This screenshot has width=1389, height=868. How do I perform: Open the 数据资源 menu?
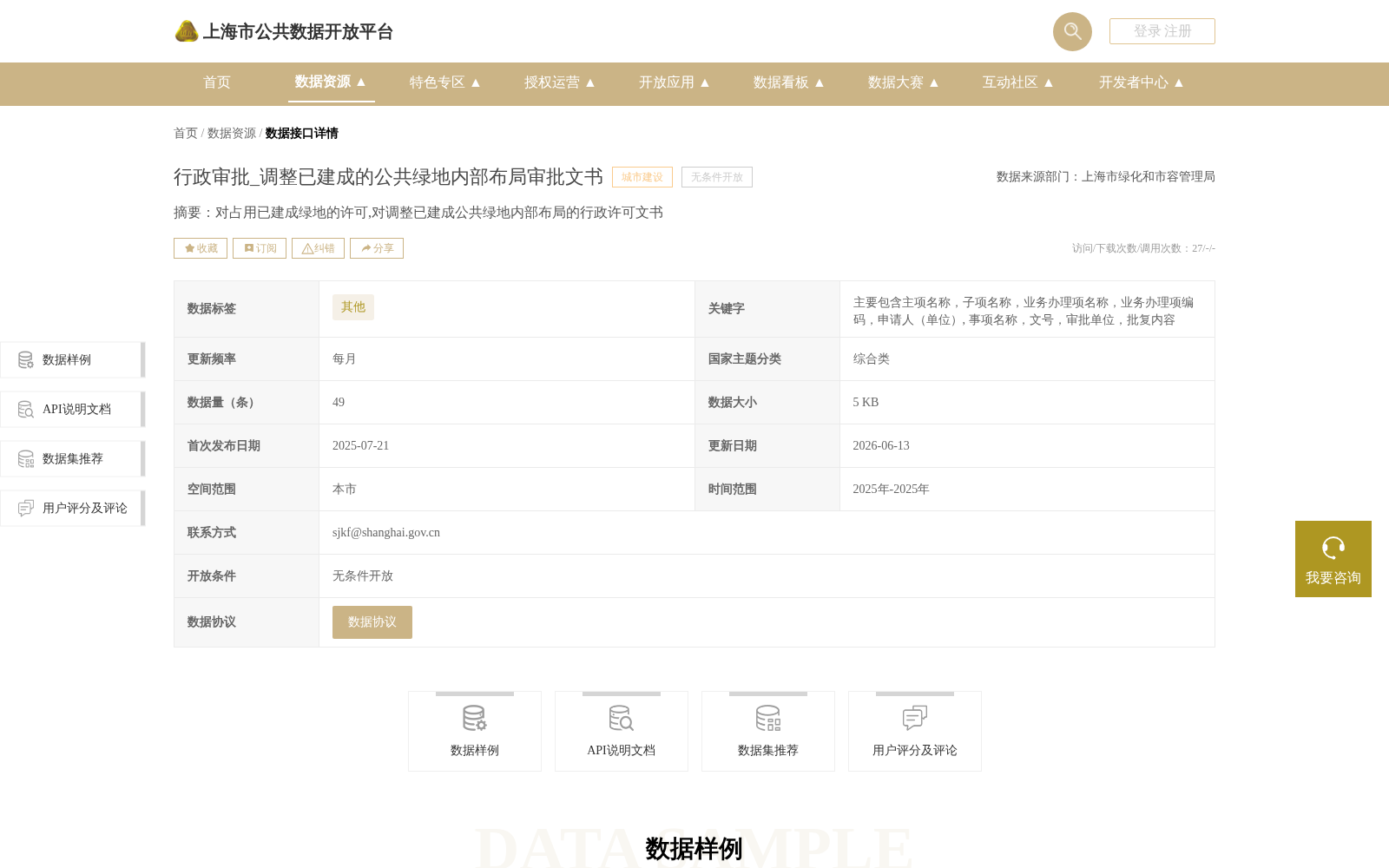[331, 82]
